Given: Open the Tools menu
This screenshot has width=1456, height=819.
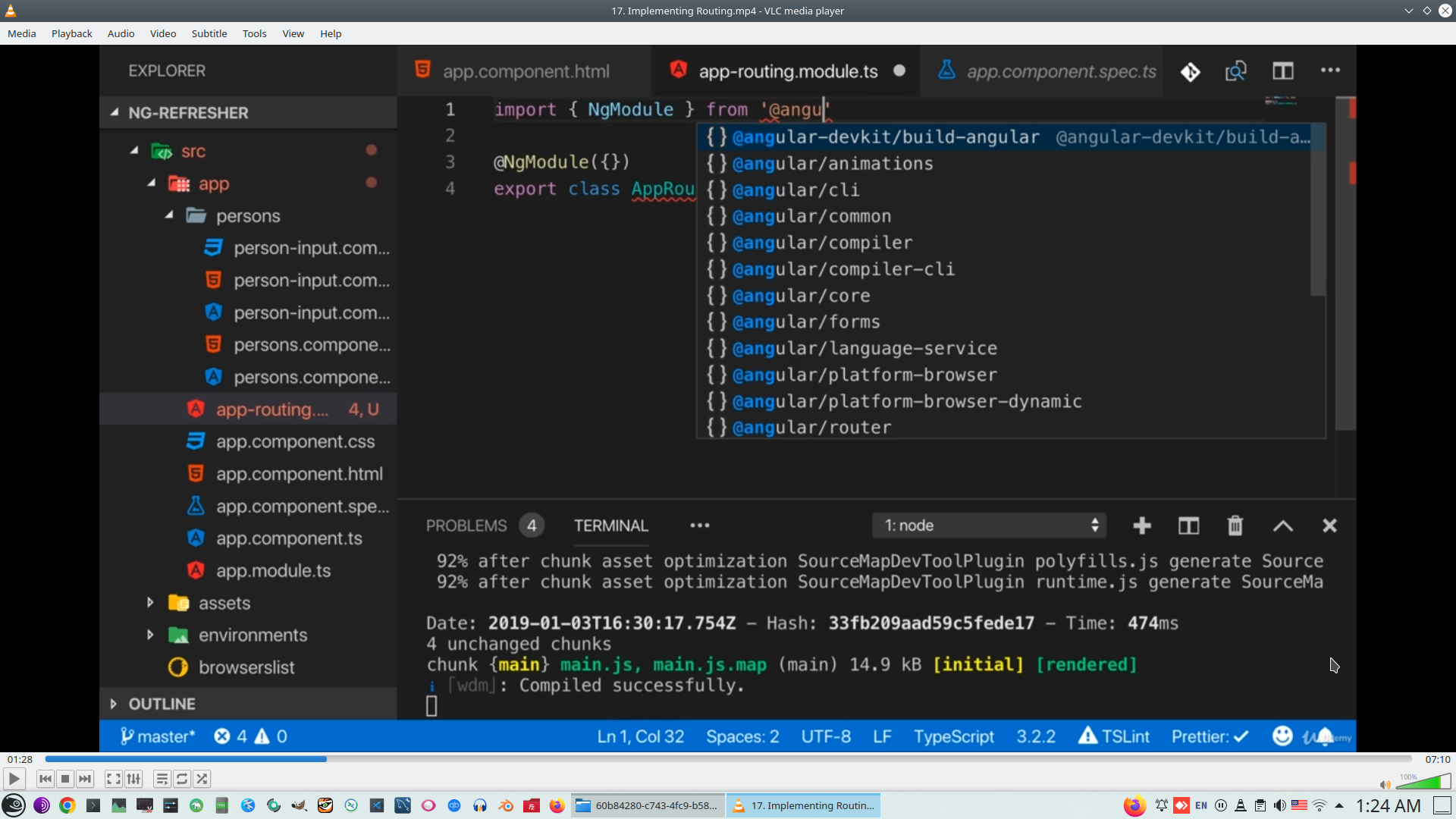Looking at the screenshot, I should coord(254,33).
